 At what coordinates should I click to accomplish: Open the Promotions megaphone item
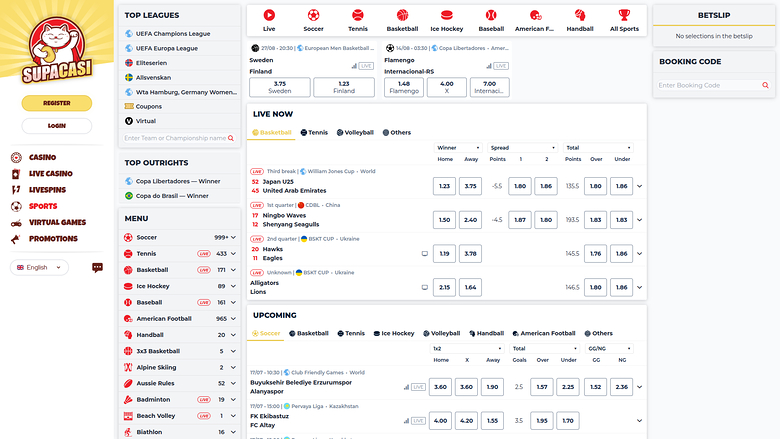pyautogui.click(x=53, y=239)
